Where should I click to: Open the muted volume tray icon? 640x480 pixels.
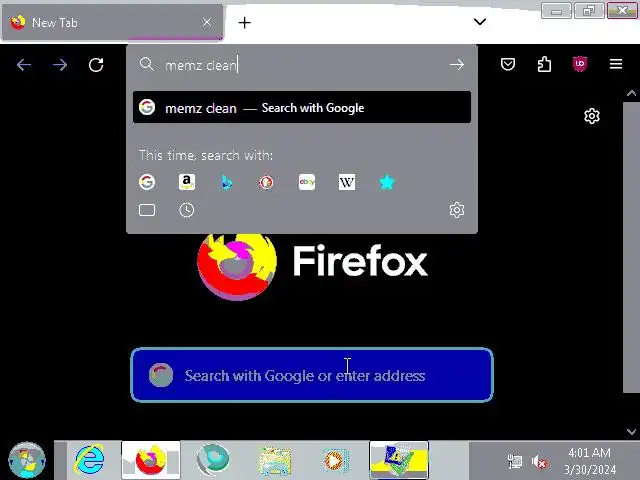[539, 462]
